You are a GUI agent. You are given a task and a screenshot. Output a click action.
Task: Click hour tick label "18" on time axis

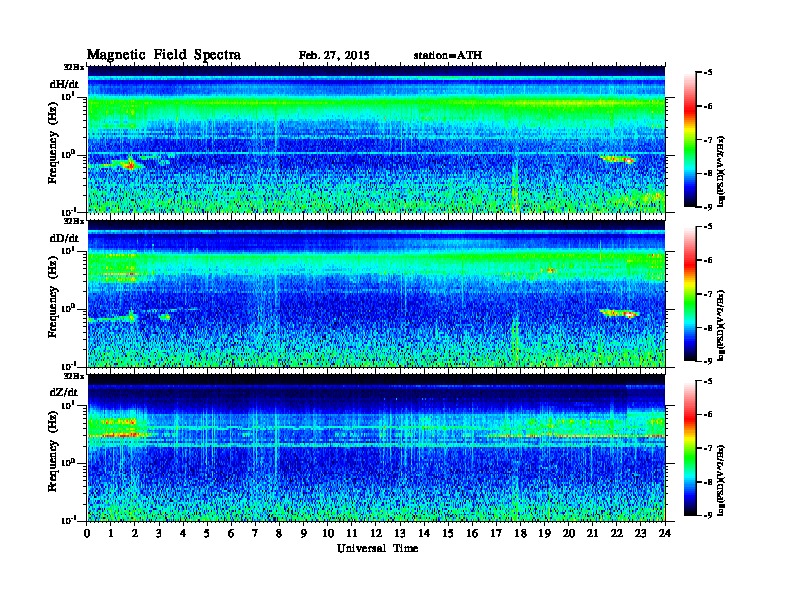520,533
